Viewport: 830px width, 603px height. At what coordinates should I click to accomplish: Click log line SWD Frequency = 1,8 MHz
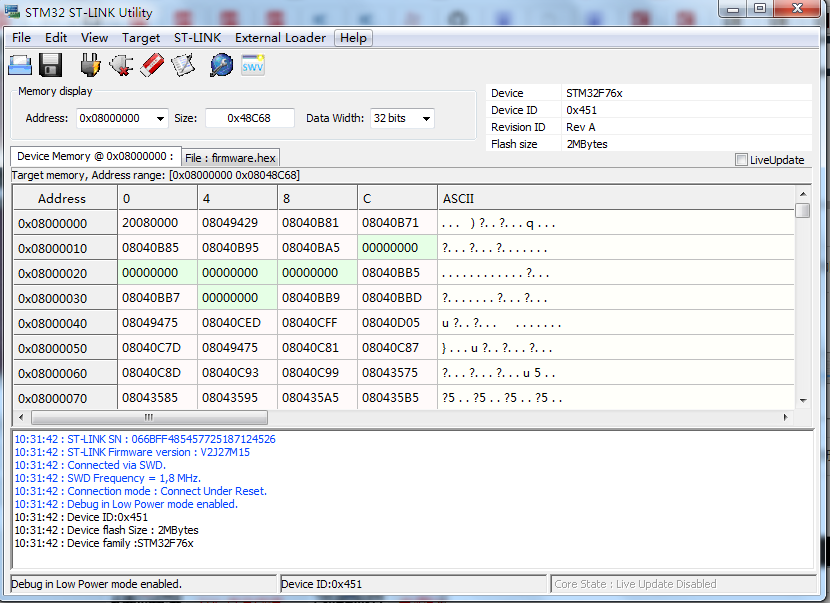pos(107,478)
